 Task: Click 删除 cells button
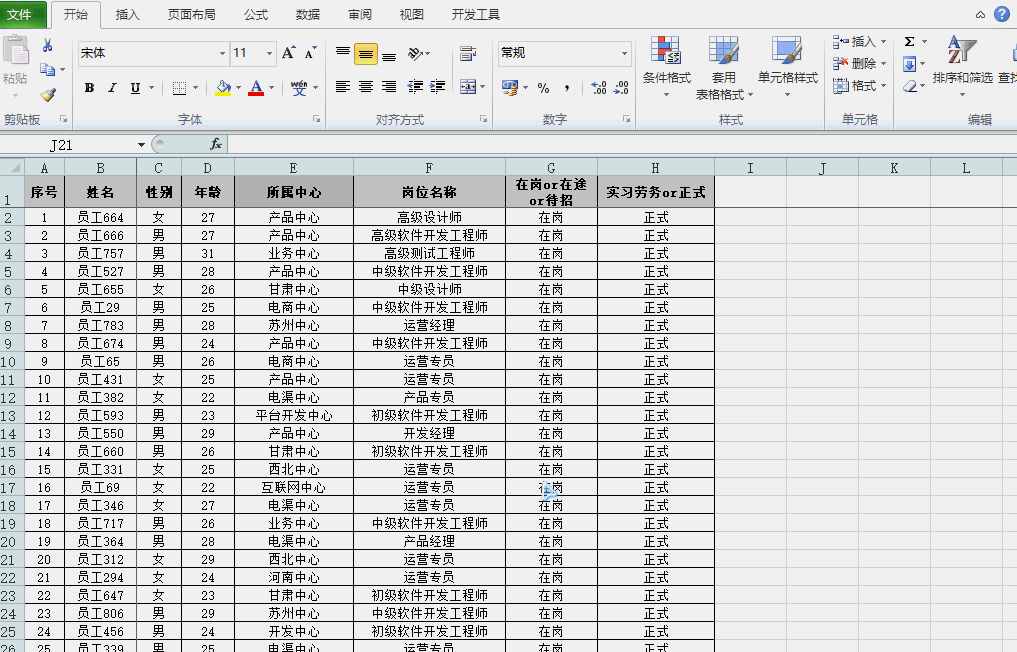click(x=859, y=64)
